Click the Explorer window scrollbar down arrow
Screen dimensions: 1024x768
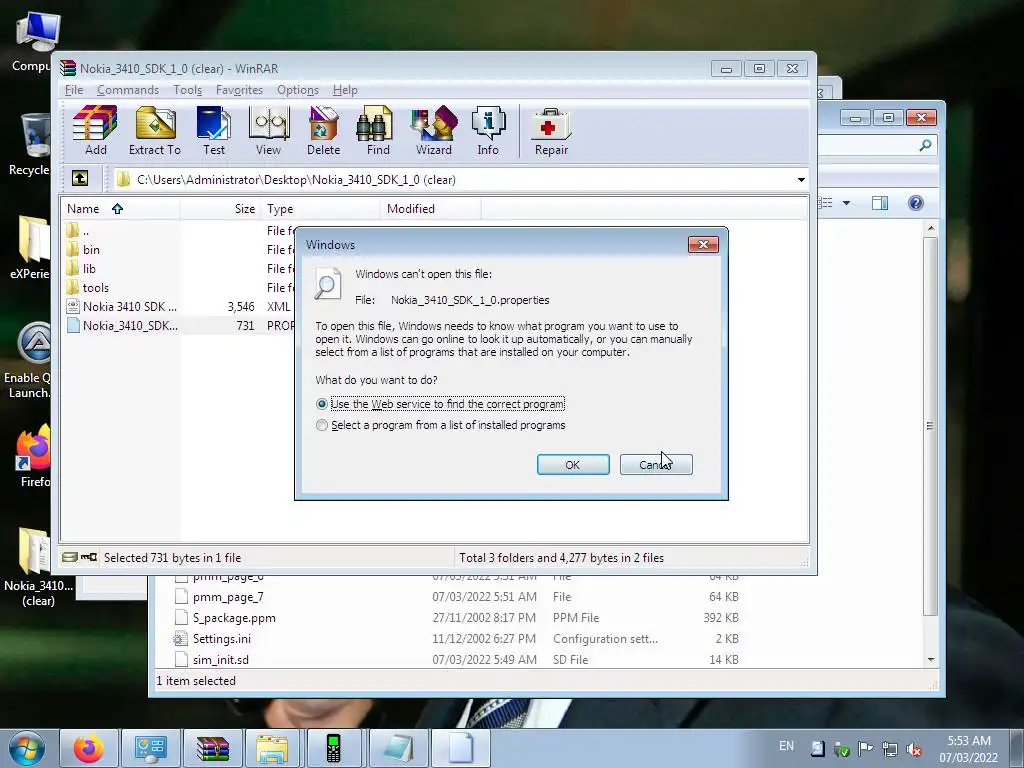point(931,660)
